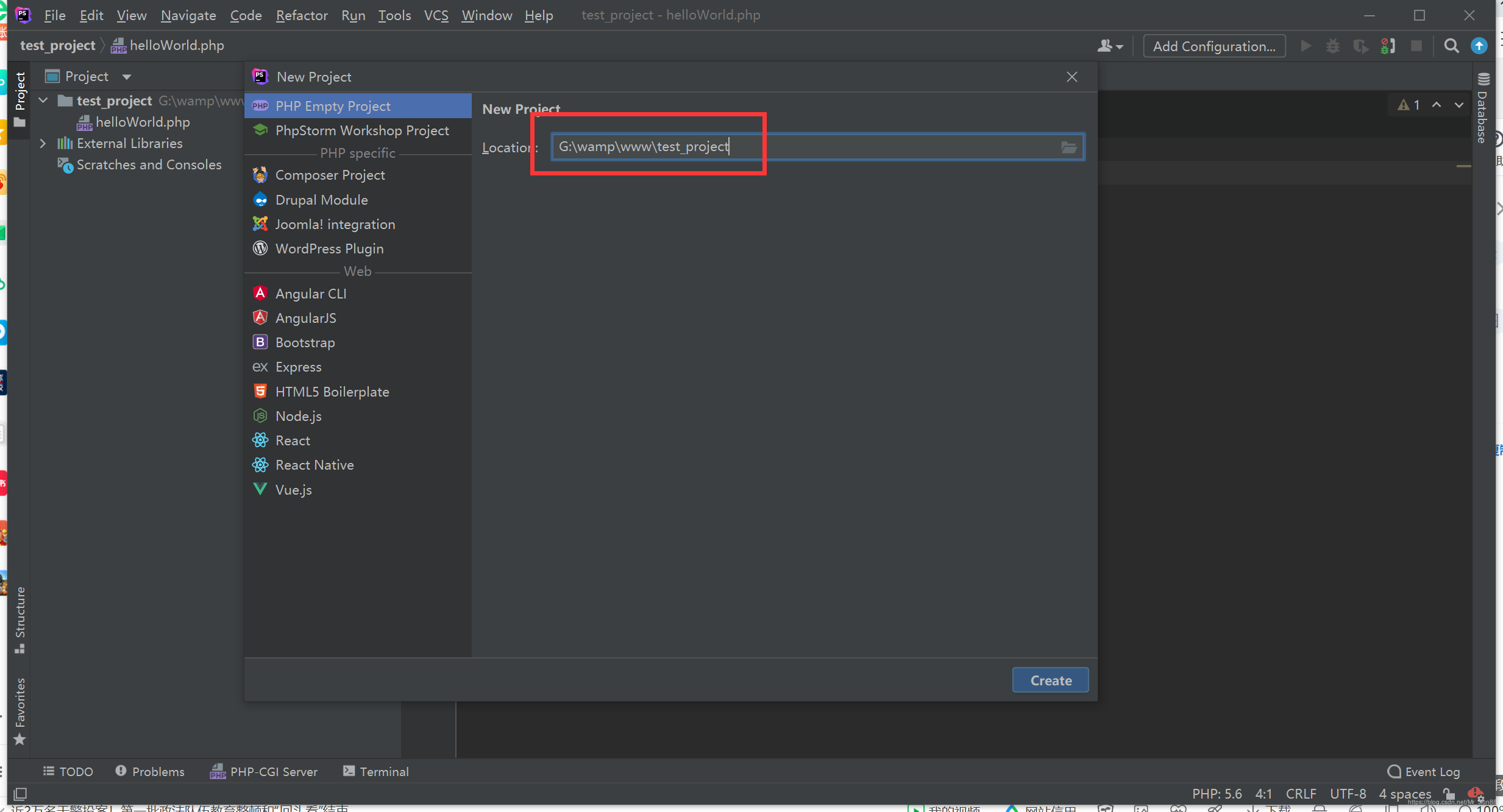
Task: Collapse test_project tree node
Action: [43, 100]
